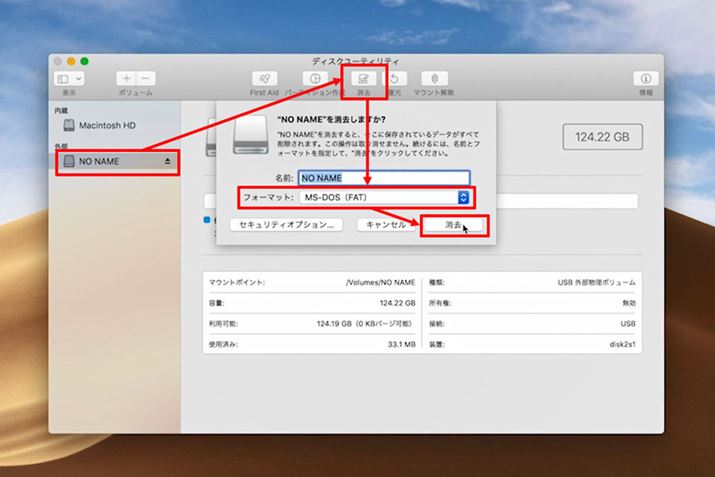Click the 容量 value 124.22 GB
Image resolution: width=715 pixels, height=477 pixels.
tap(398, 303)
